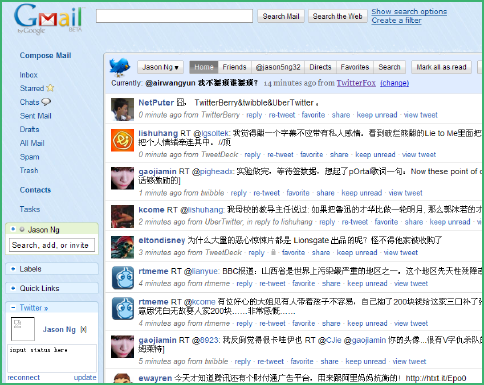Screen dimensions: 484x385
Task: Open the Inbox folder
Action: [29, 75]
